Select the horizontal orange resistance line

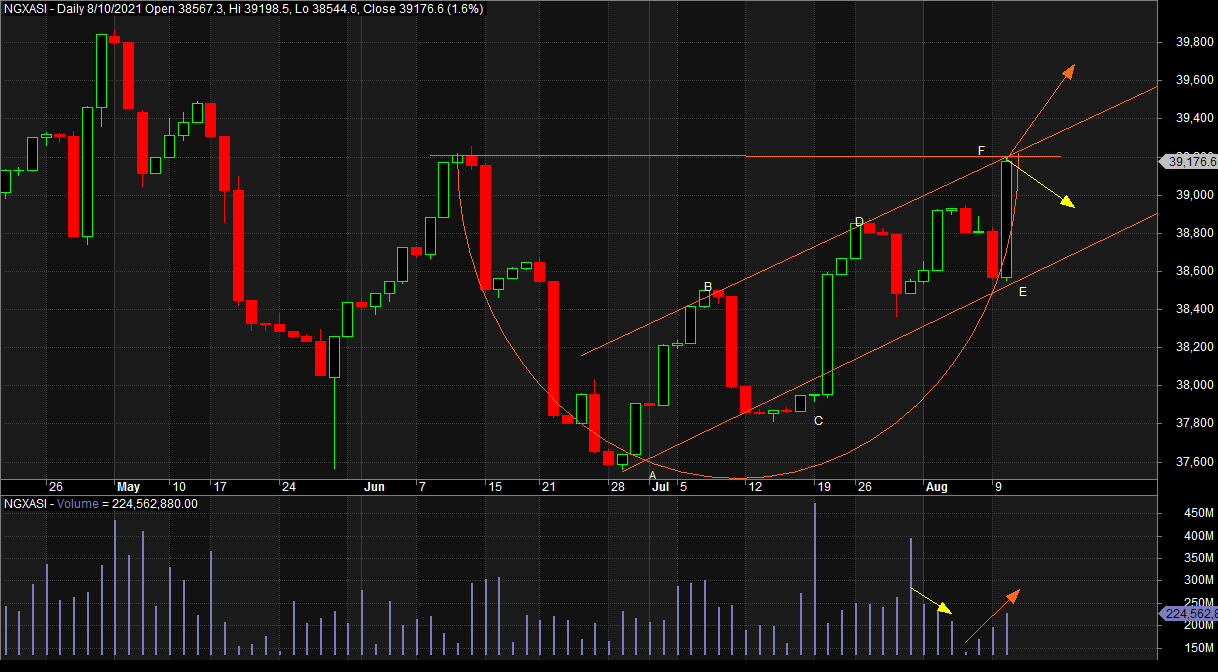[600, 156]
